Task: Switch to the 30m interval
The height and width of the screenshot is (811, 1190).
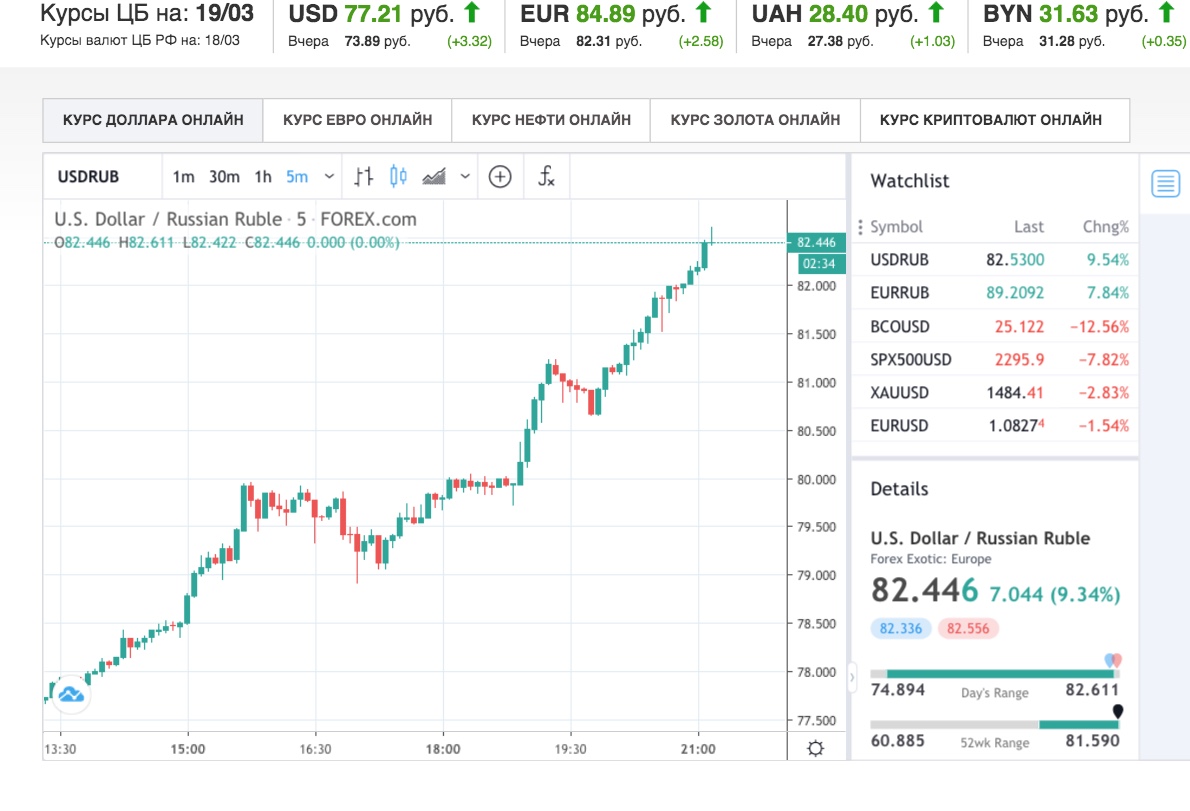Action: coord(224,177)
